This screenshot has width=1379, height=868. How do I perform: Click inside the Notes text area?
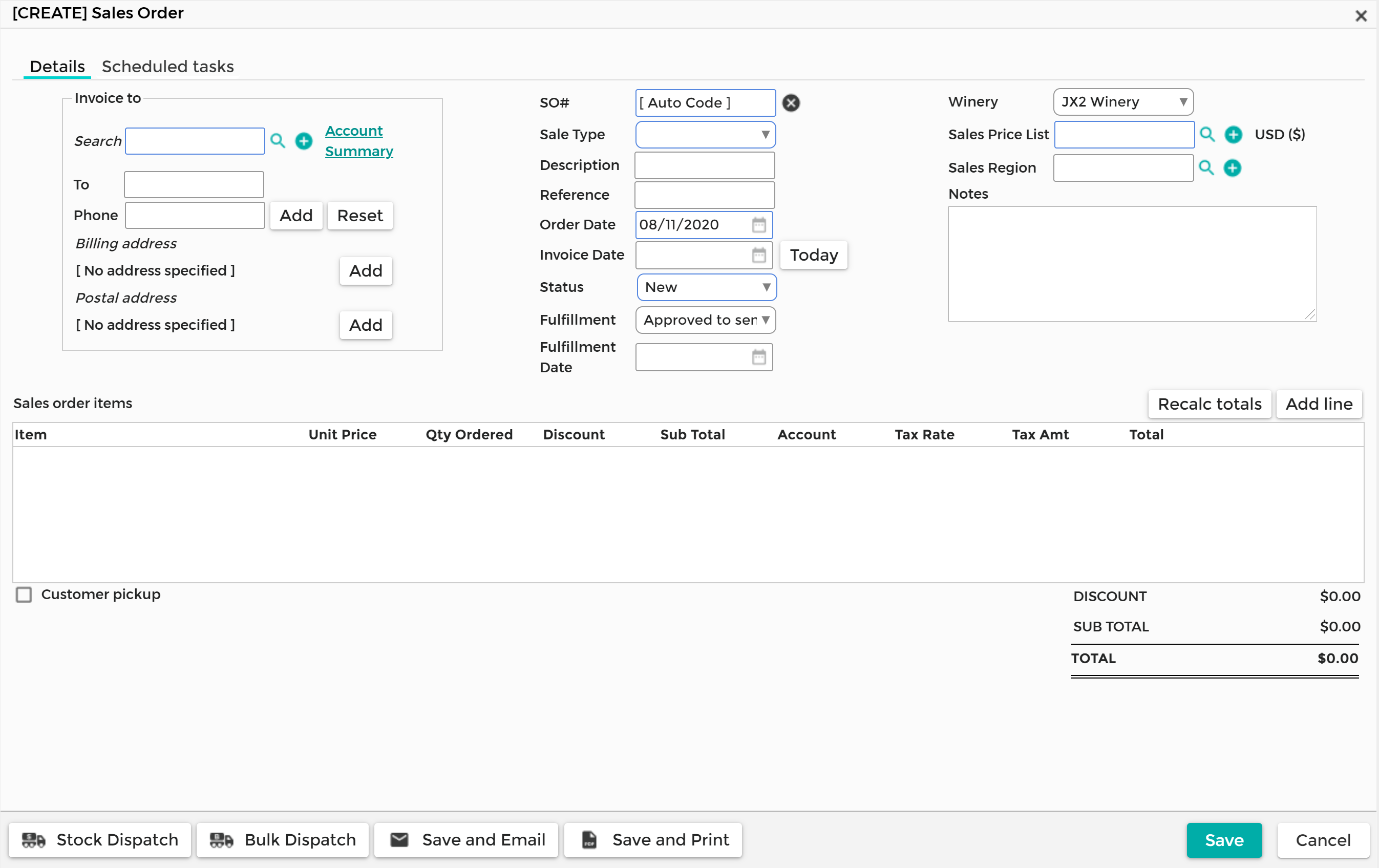coord(1132,263)
